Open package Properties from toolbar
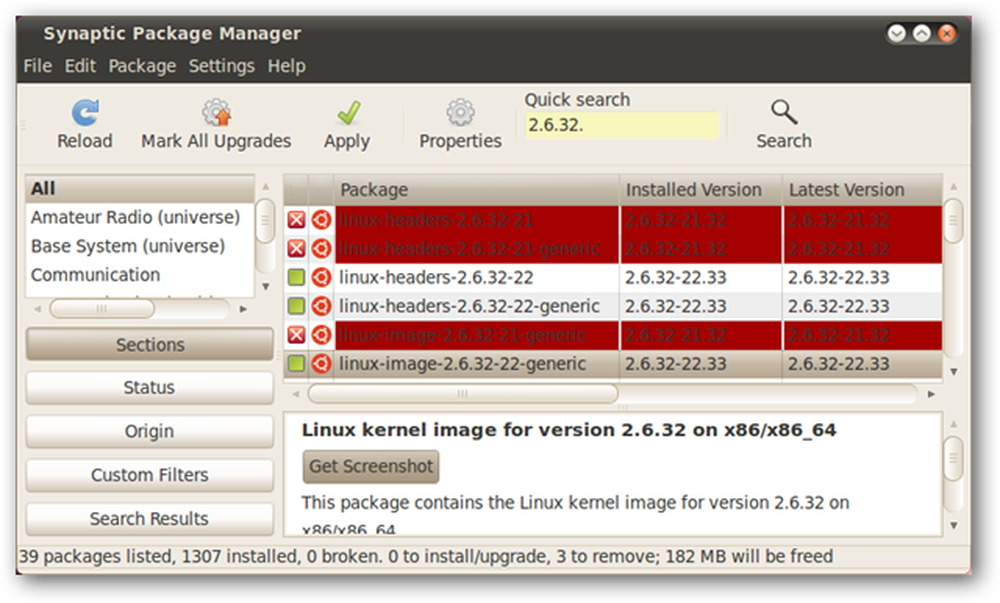This screenshot has height=603, width=1000. (460, 125)
